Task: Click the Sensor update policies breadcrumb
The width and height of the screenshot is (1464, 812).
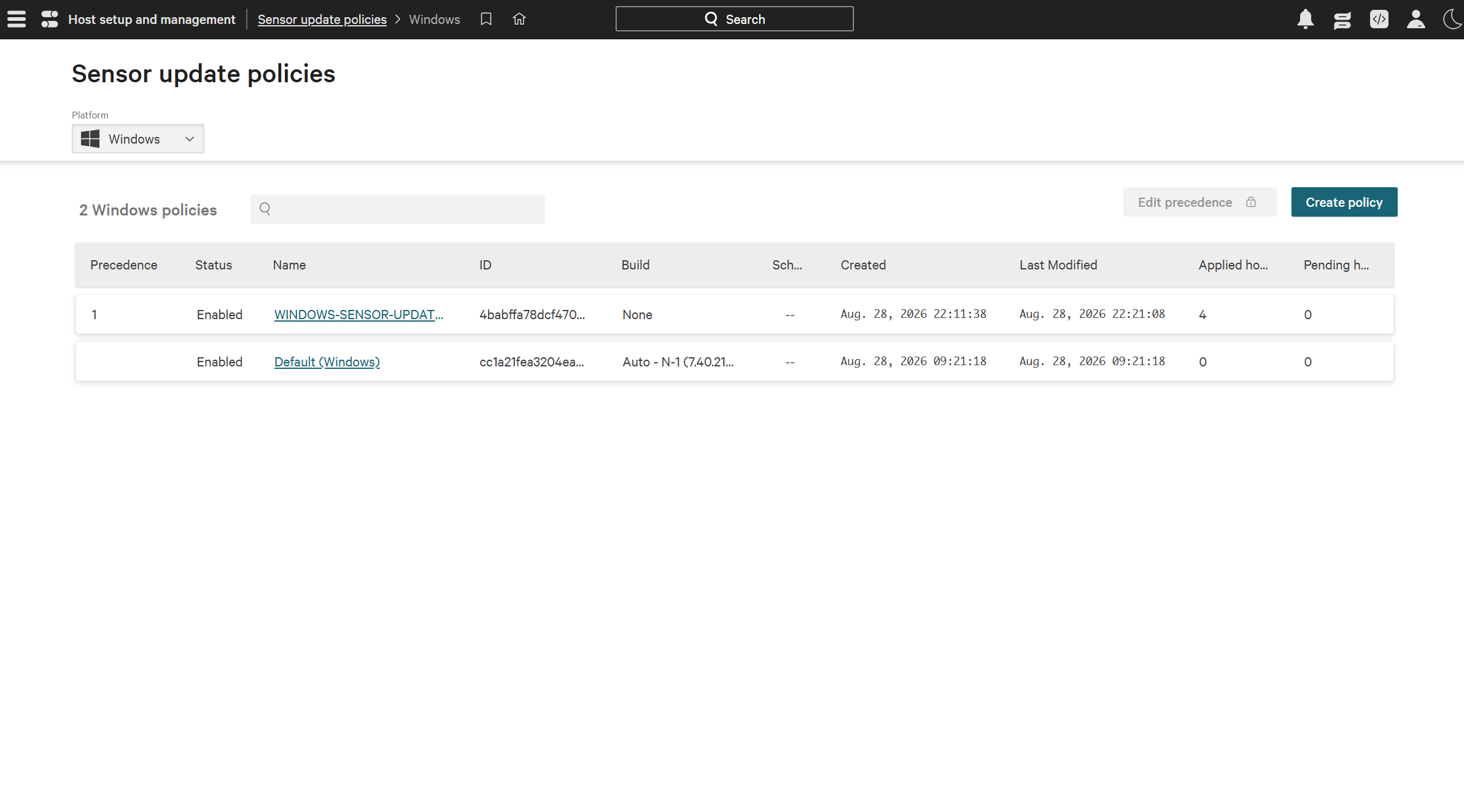Action: coord(322,19)
